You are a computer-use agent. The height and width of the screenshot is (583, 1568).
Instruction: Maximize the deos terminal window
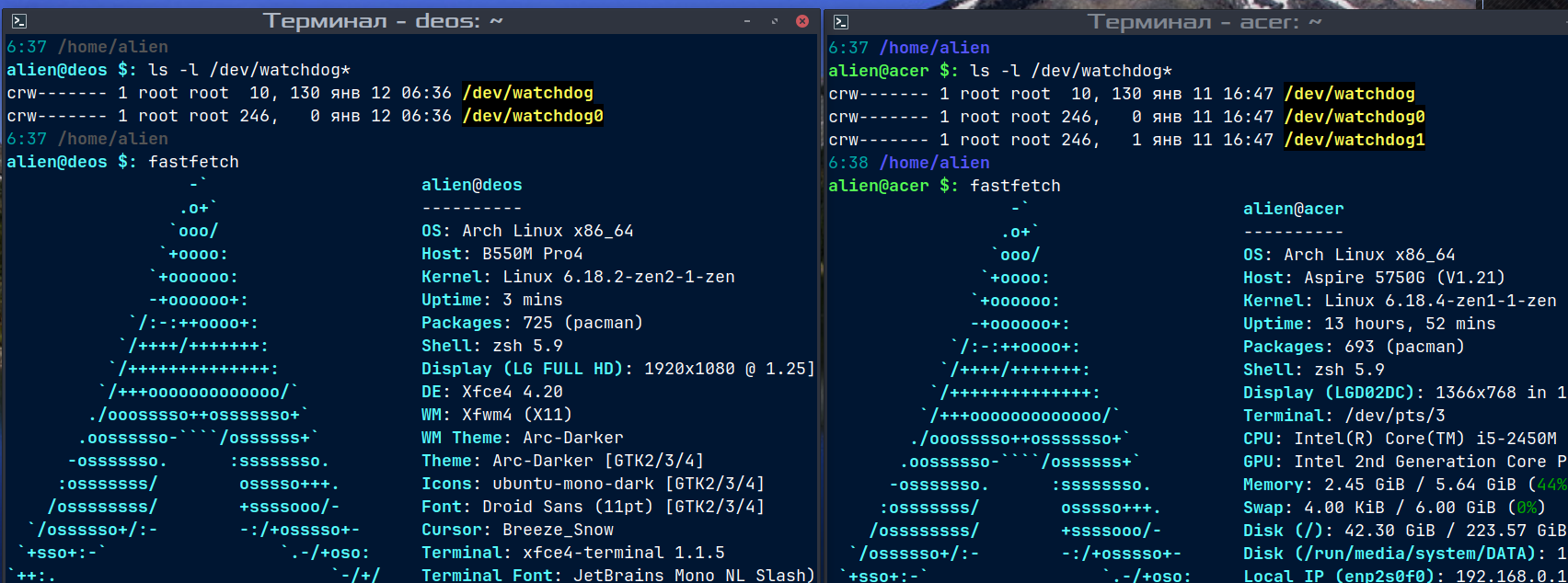(x=774, y=20)
